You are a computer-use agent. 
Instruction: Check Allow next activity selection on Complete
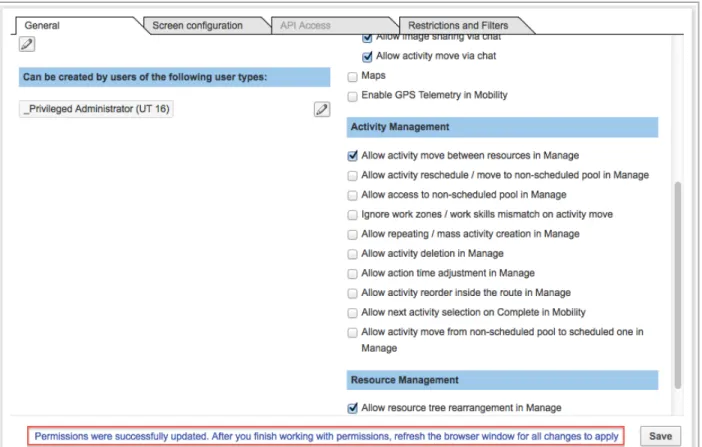[x=352, y=313]
